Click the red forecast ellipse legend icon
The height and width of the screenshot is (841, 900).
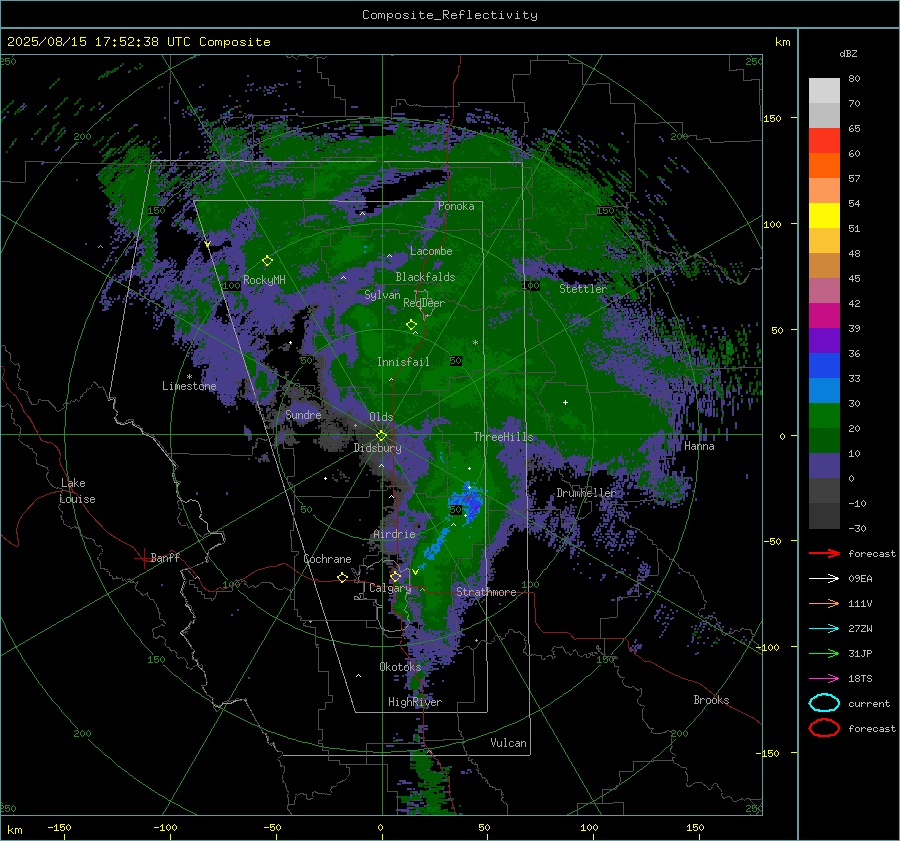[x=824, y=728]
